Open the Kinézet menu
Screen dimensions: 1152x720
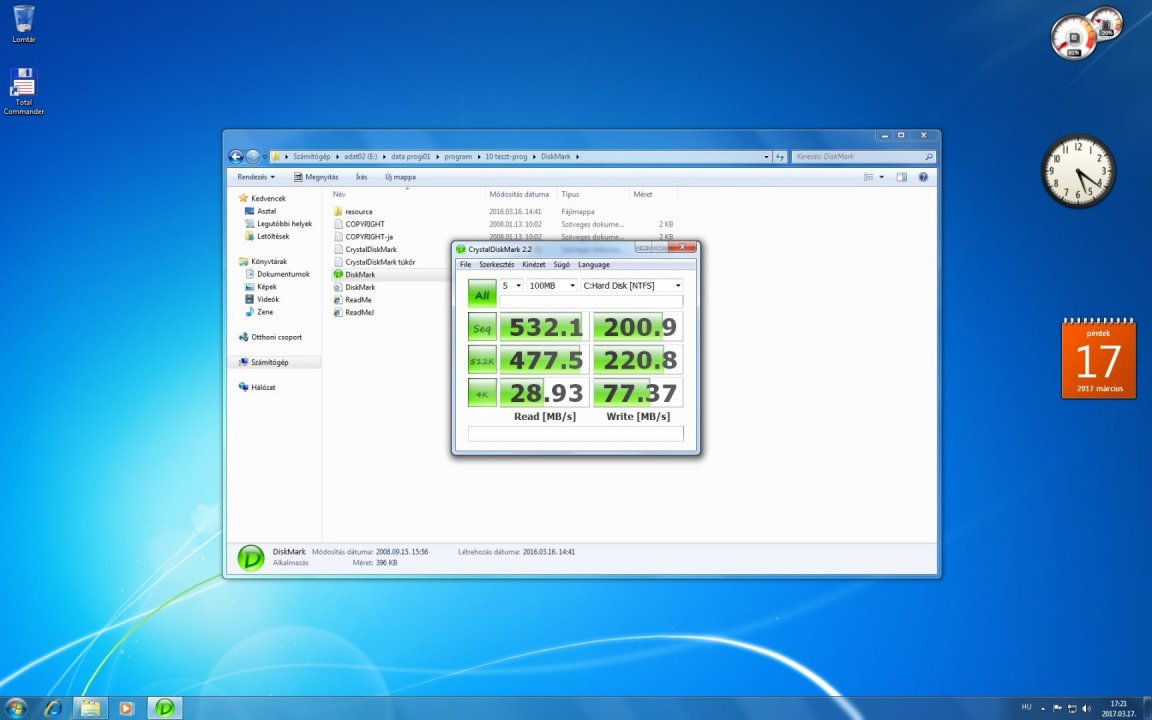coord(533,264)
